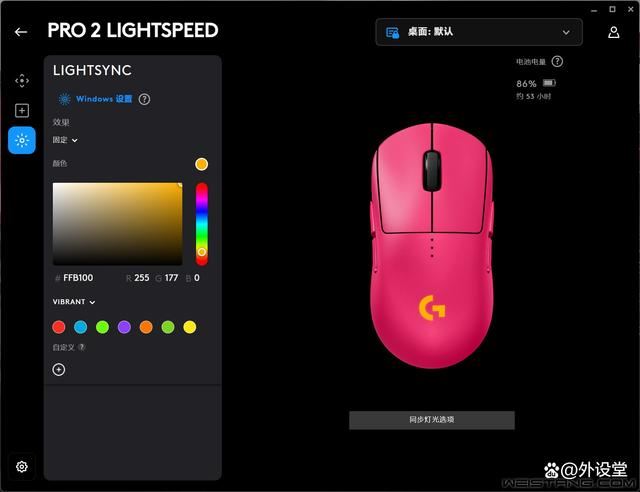Expand the VIBRANT palette dropdown

tap(74, 302)
